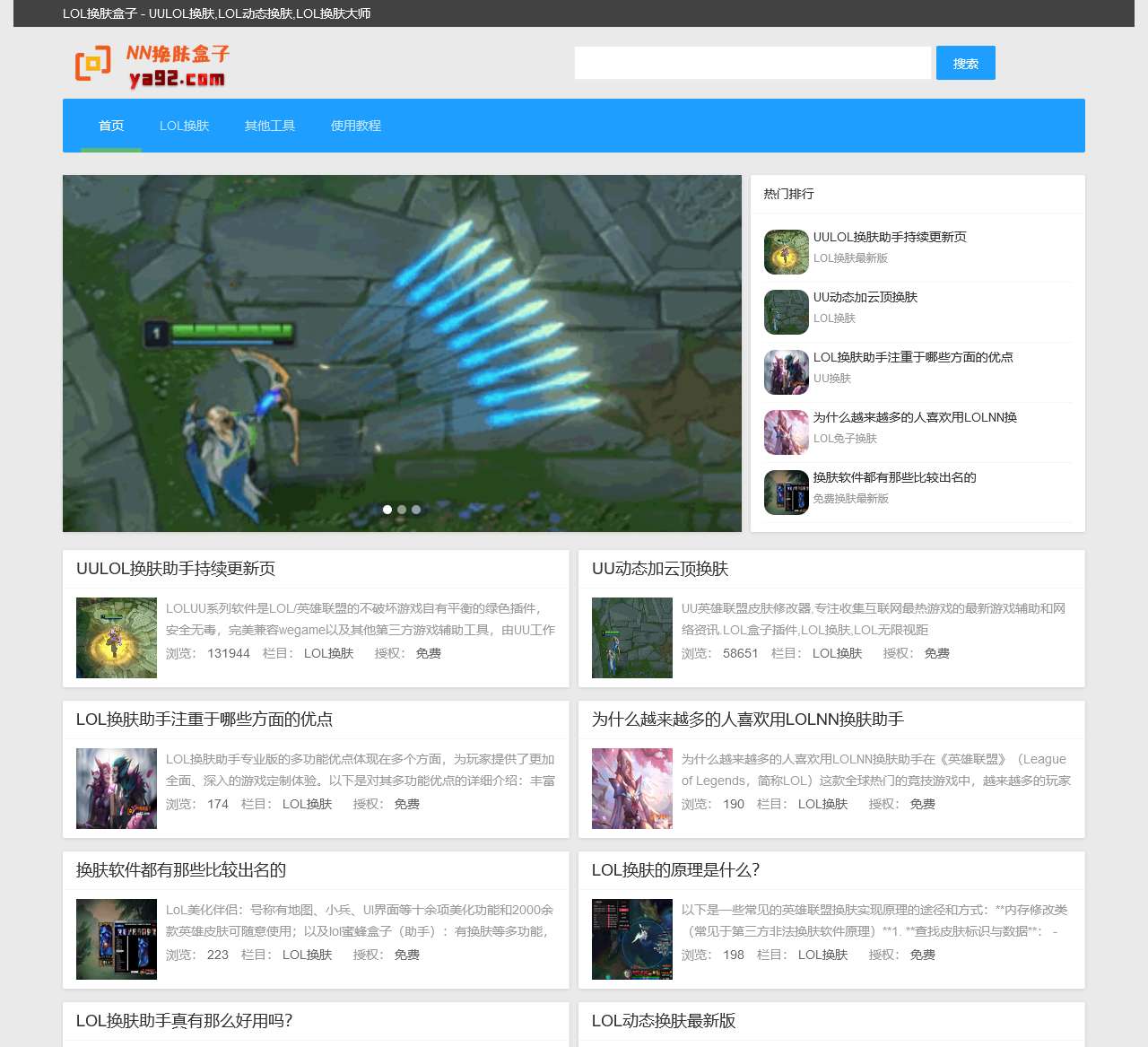Select the second carousel slide dot

(x=402, y=510)
